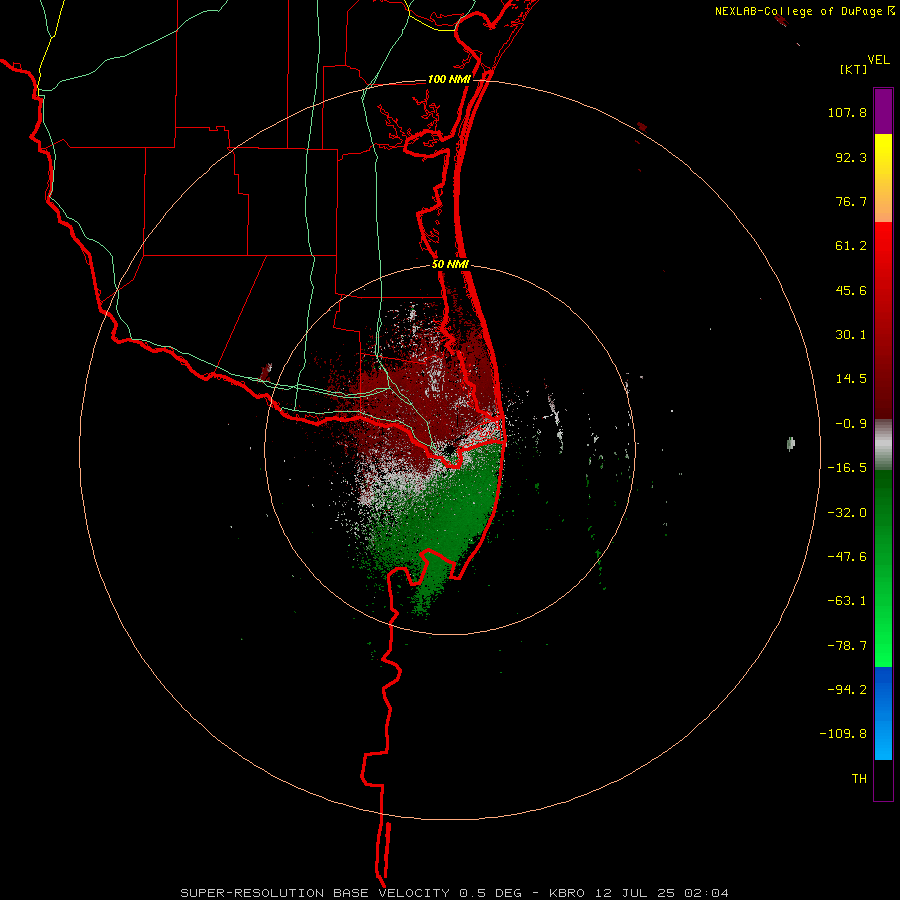
Task: Click the 50 NMI range ring label
Action: [450, 265]
